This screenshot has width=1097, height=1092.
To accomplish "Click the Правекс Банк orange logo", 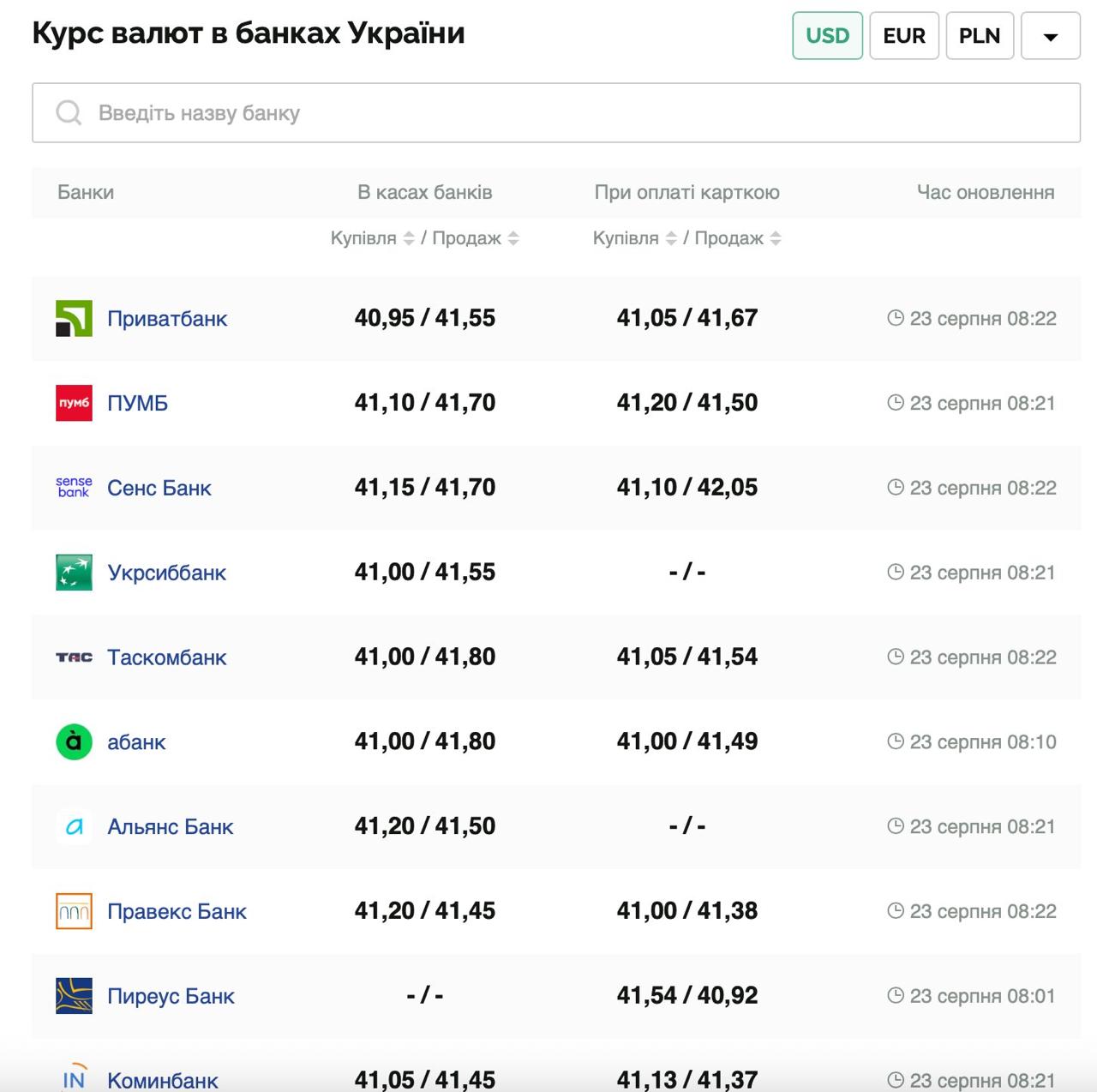I will coord(74,911).
